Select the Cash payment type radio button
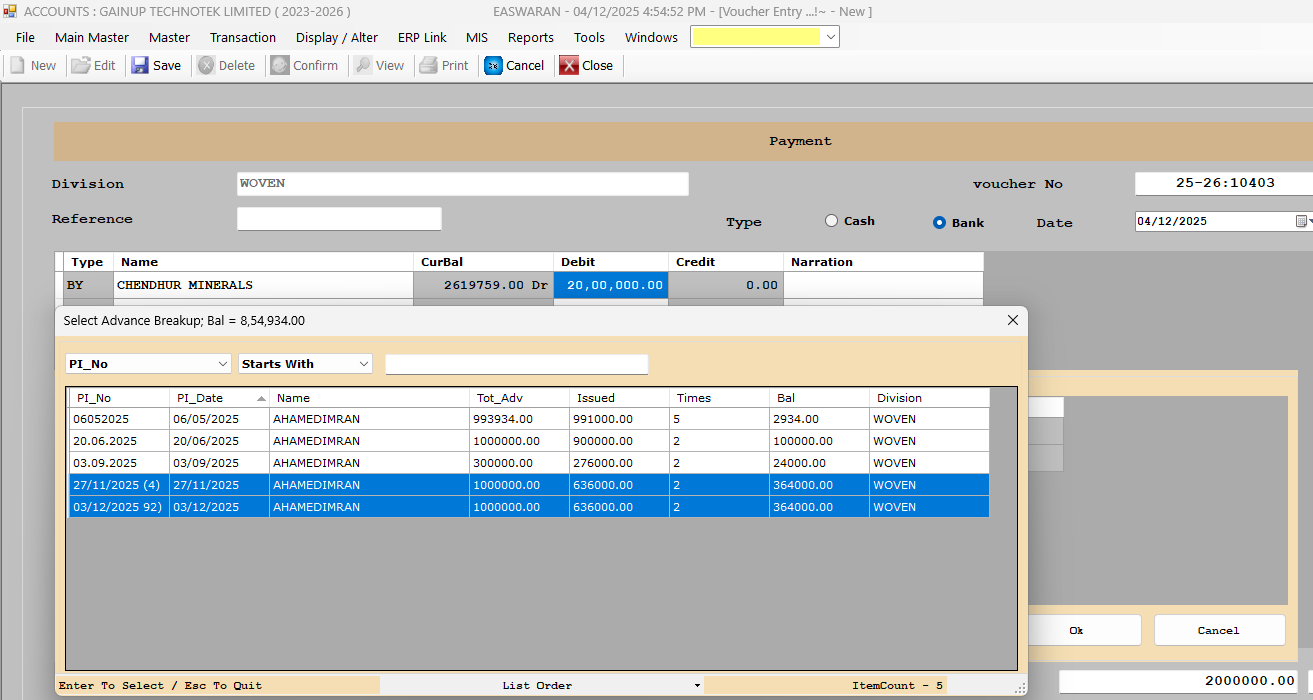Image resolution: width=1313 pixels, height=700 pixels. 831,221
